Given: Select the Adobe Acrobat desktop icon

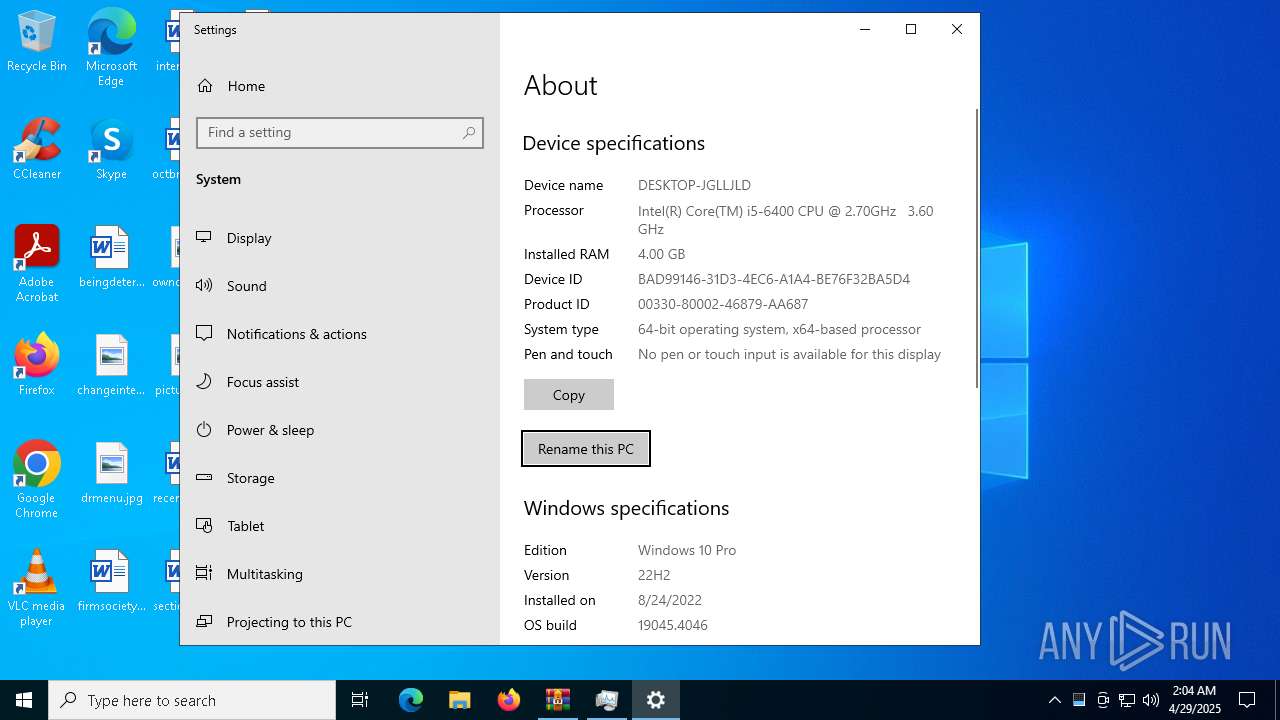Looking at the screenshot, I should pos(37,264).
